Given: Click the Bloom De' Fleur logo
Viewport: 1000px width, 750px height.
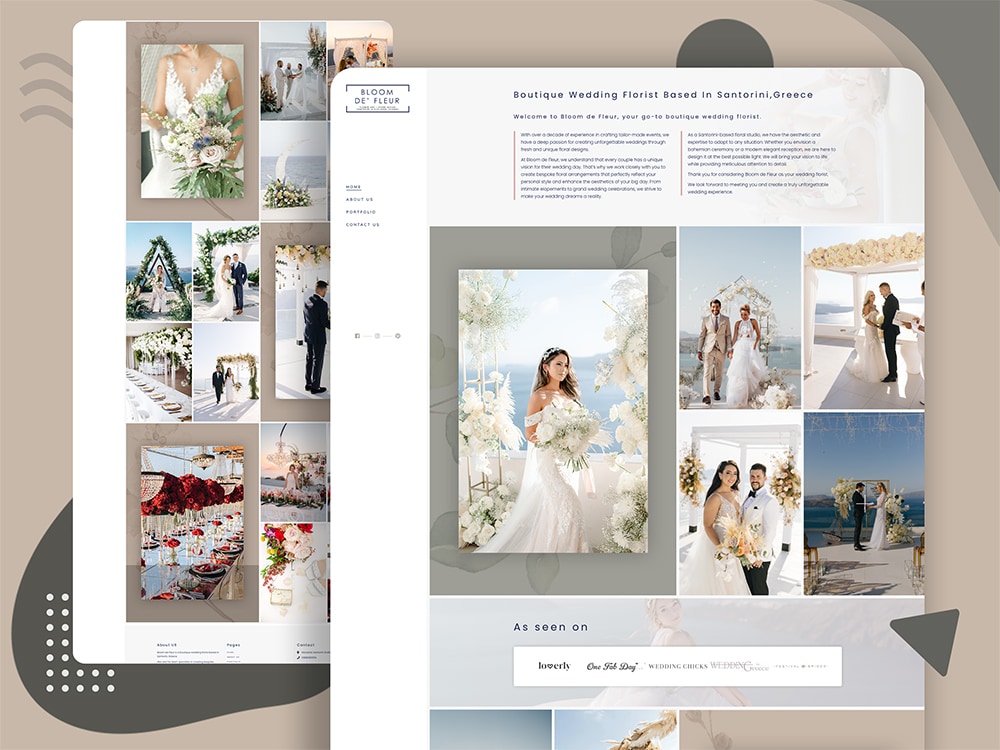Looking at the screenshot, I should 377,98.
